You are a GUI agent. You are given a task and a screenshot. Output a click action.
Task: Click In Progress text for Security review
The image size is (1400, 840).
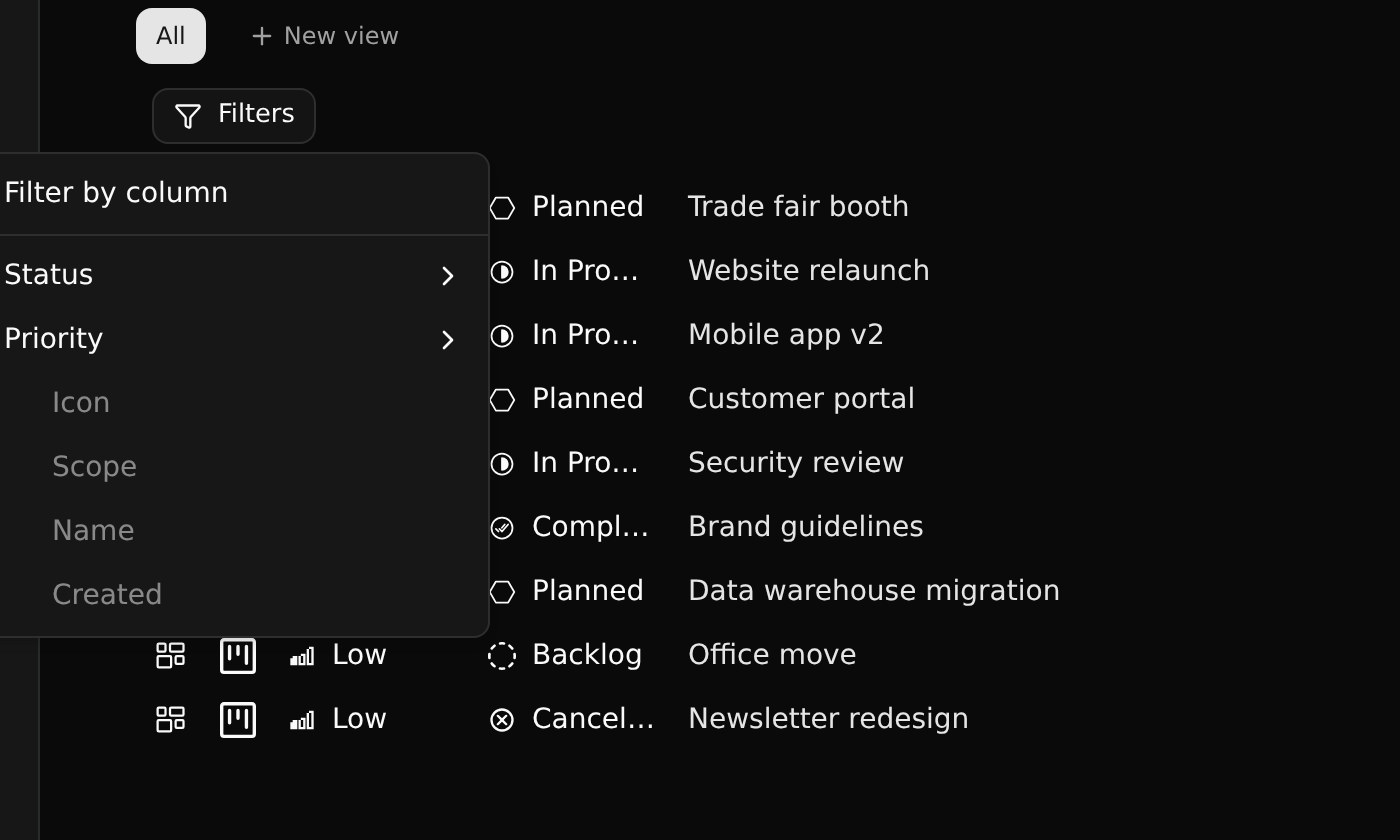[585, 462]
